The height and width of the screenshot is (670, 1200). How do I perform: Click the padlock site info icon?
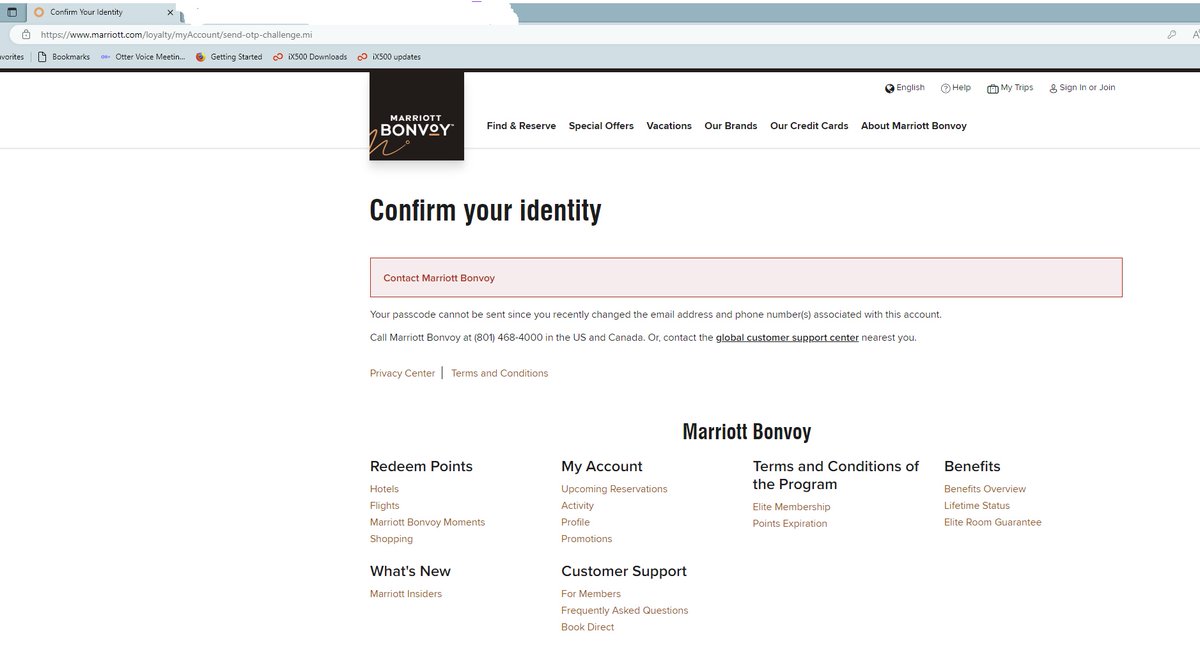coord(26,34)
